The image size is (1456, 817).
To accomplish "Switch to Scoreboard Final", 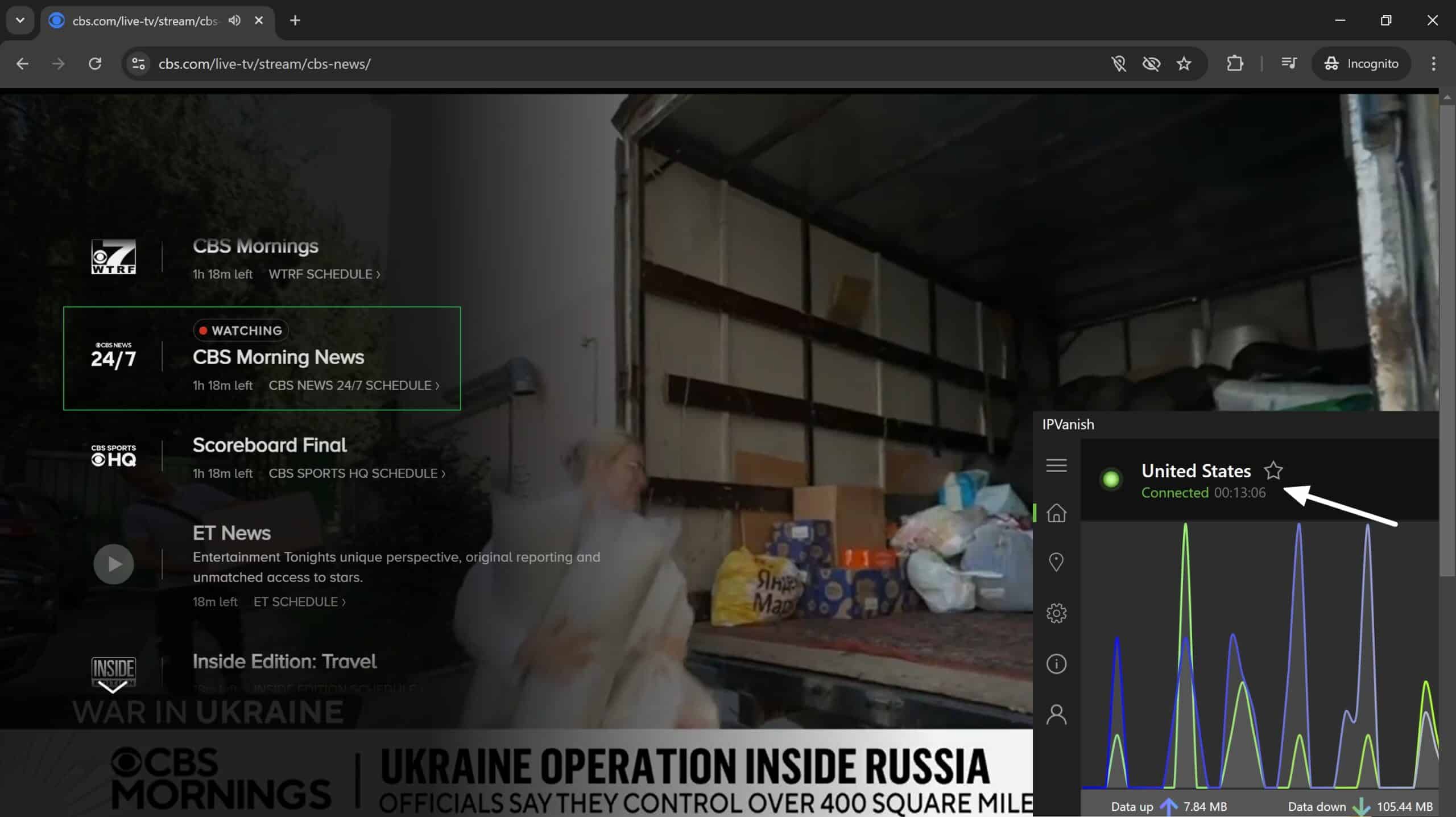I will tap(270, 445).
